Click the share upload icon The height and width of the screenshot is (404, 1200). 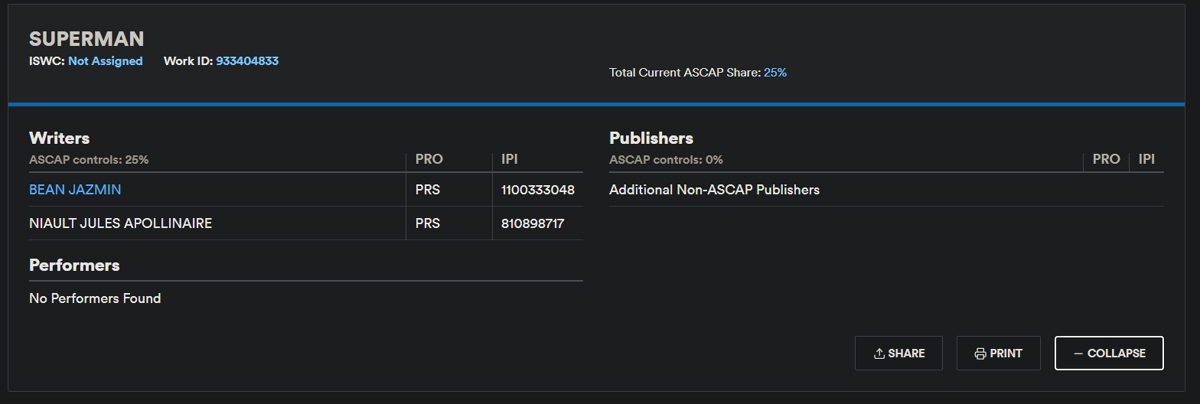click(879, 354)
